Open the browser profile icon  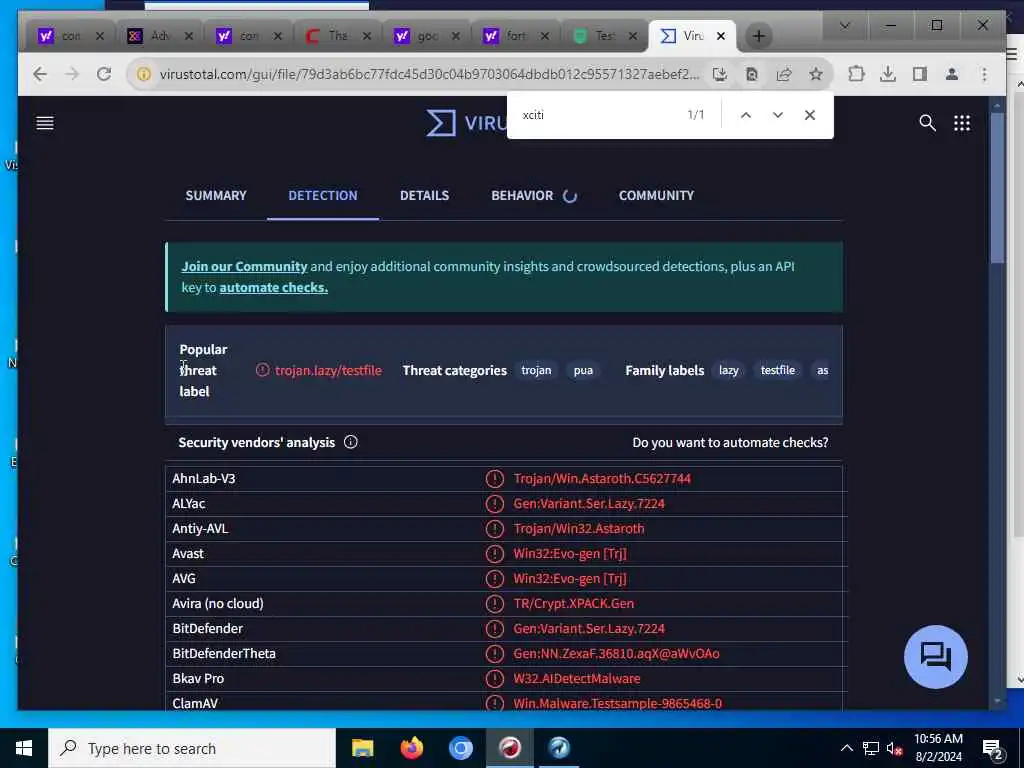[952, 74]
